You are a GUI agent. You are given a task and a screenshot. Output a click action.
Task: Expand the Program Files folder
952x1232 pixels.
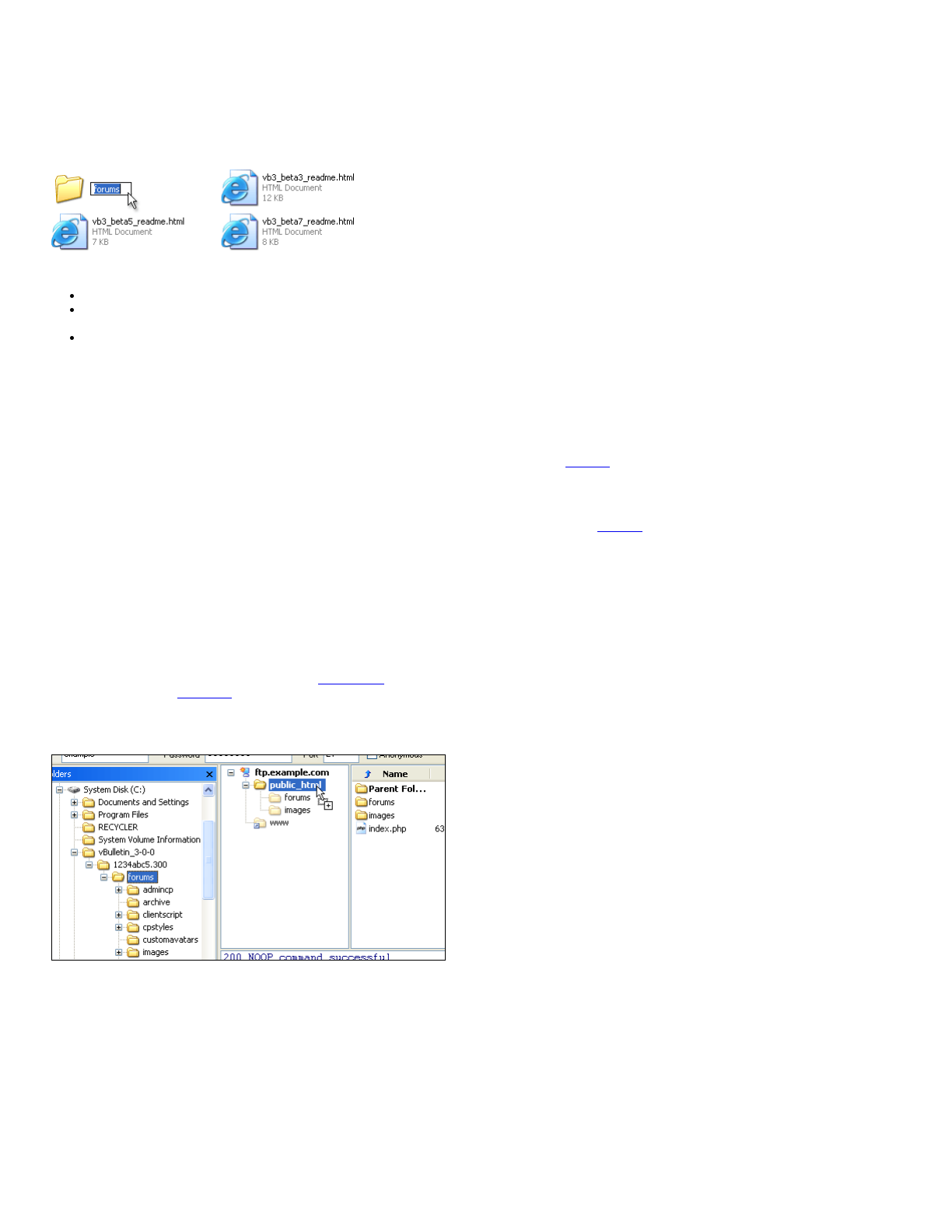pos(75,814)
